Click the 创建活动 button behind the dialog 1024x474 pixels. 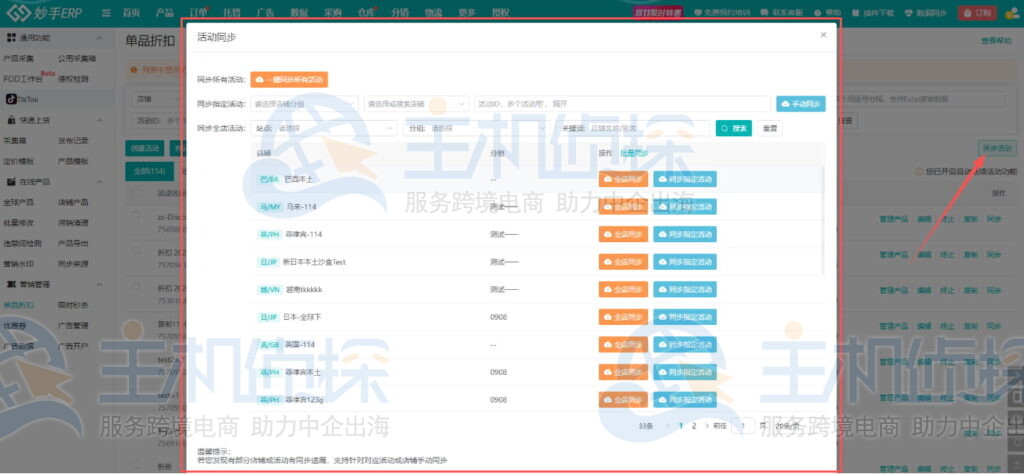[144, 148]
